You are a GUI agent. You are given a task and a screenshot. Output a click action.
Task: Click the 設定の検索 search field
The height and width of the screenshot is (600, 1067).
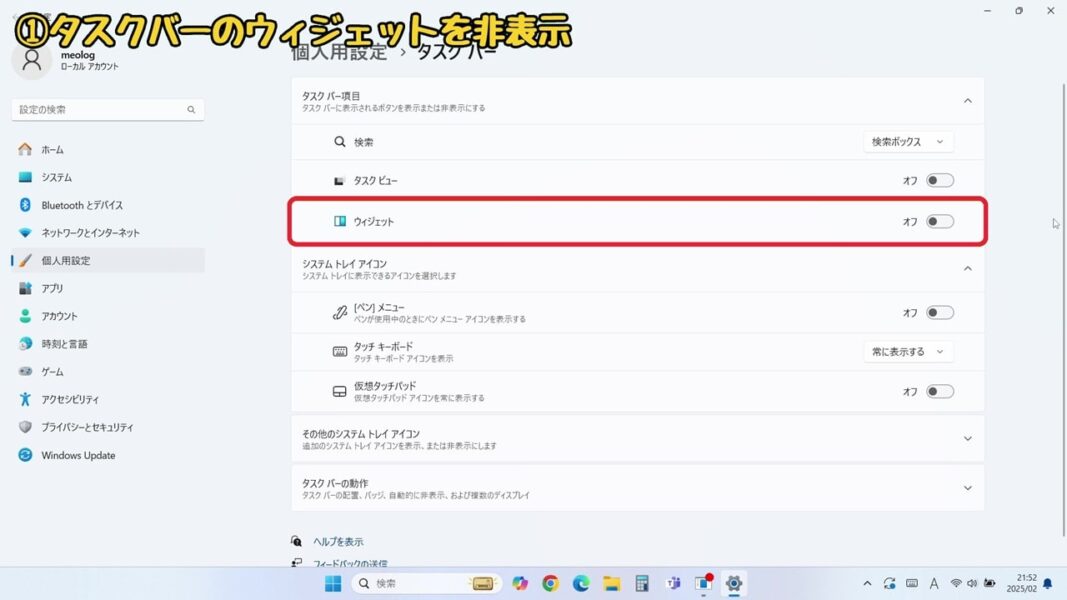pos(107,109)
